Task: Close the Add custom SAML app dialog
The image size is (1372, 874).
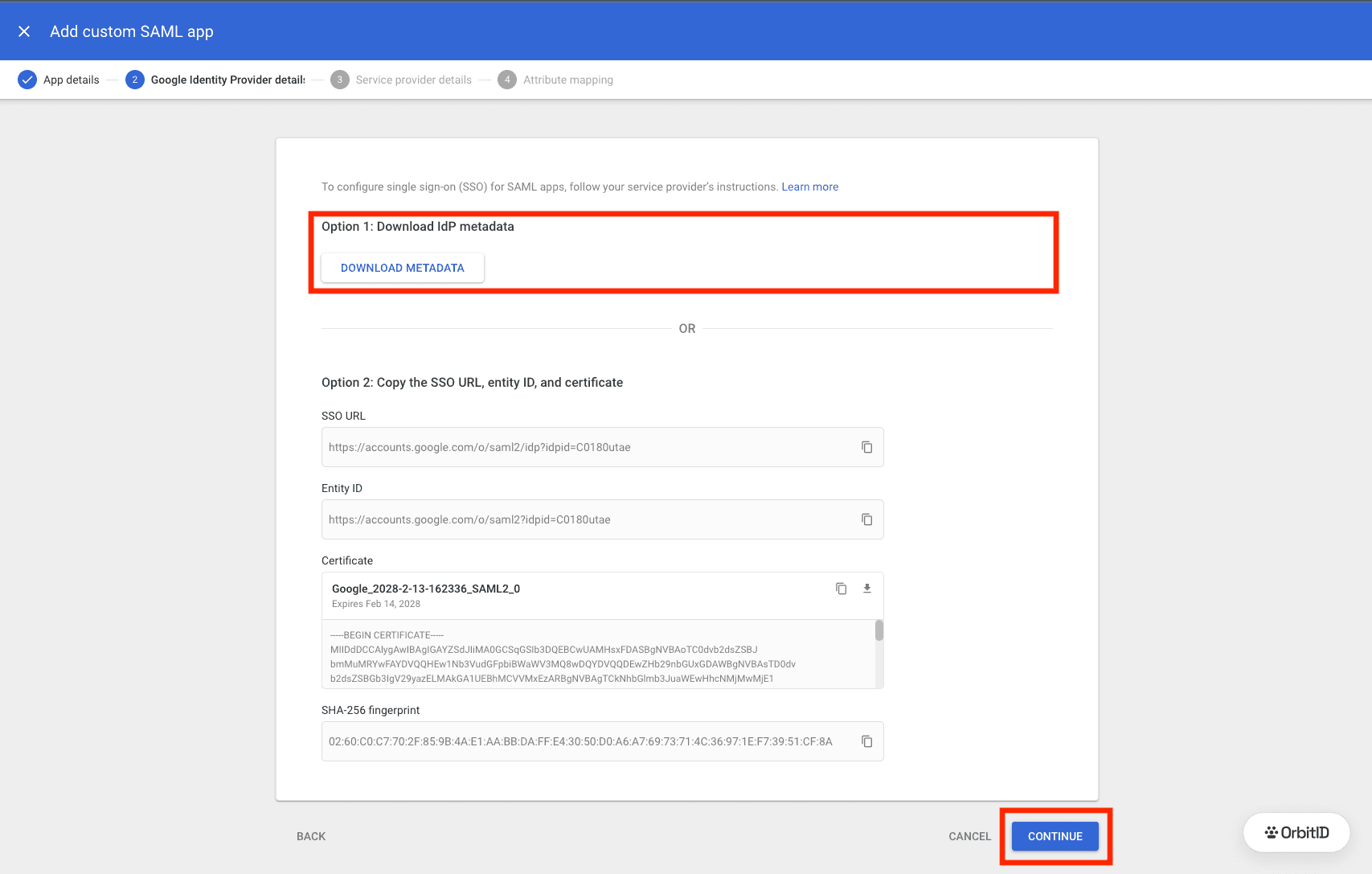Action: click(x=24, y=31)
